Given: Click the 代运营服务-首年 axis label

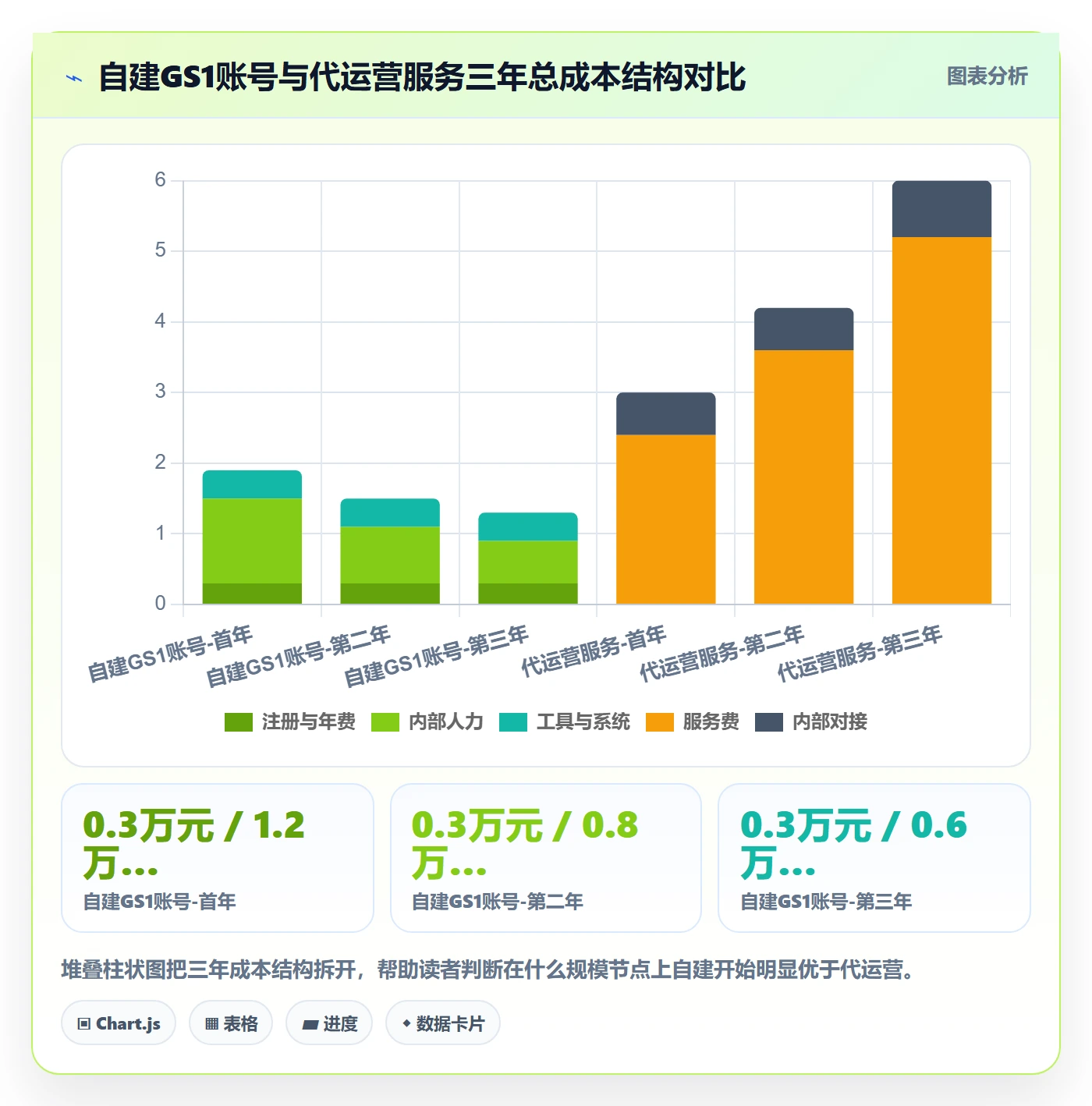Looking at the screenshot, I should click(x=594, y=650).
